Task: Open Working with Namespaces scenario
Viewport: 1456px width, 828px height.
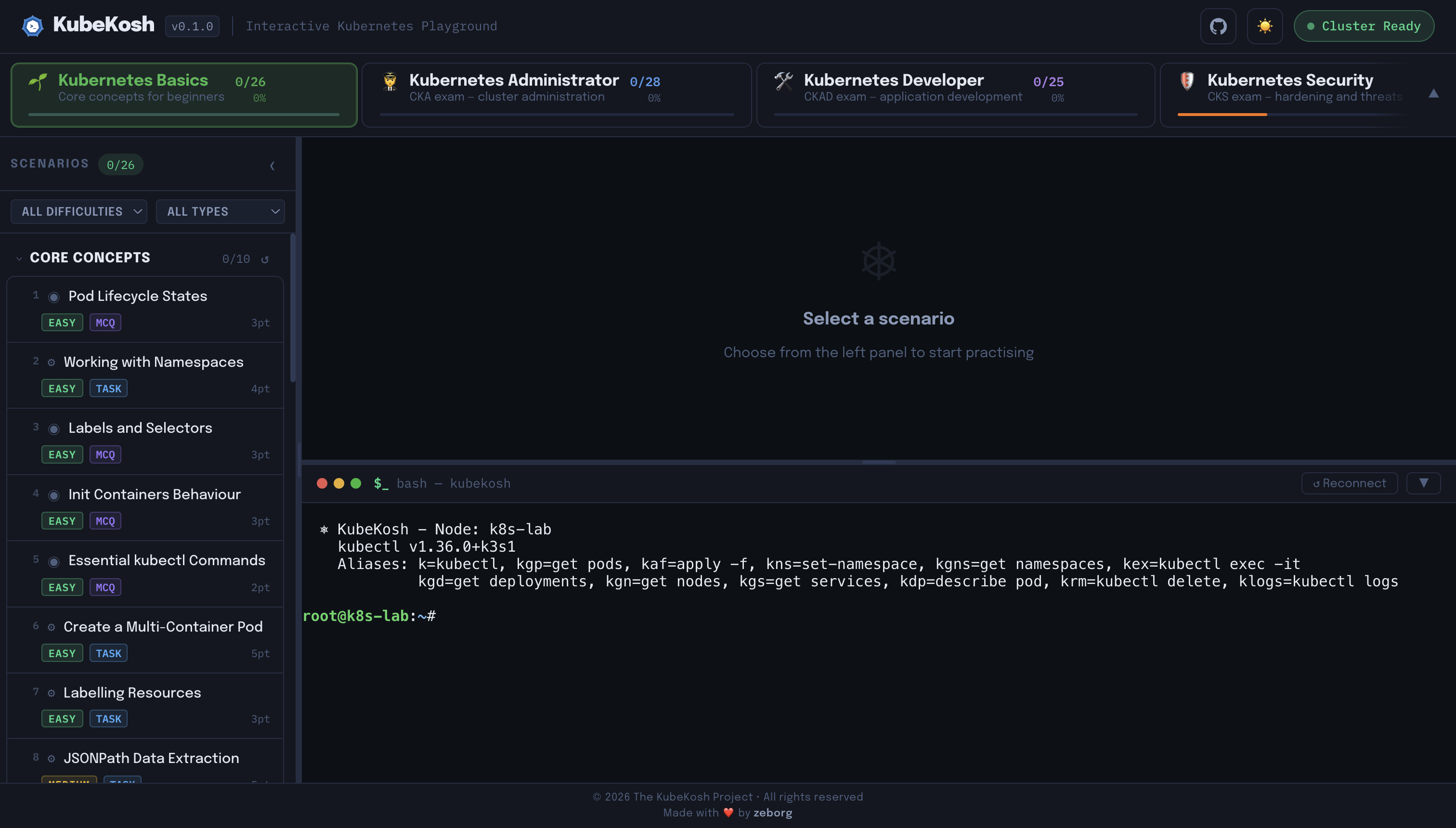Action: [145, 375]
